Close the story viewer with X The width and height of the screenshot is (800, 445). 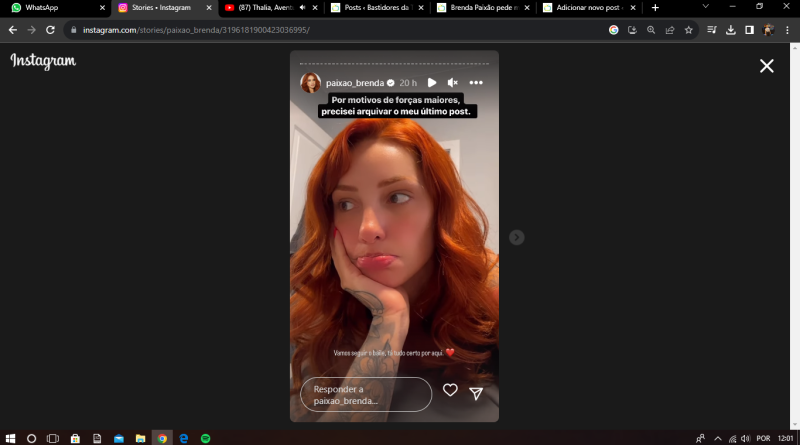tap(766, 66)
